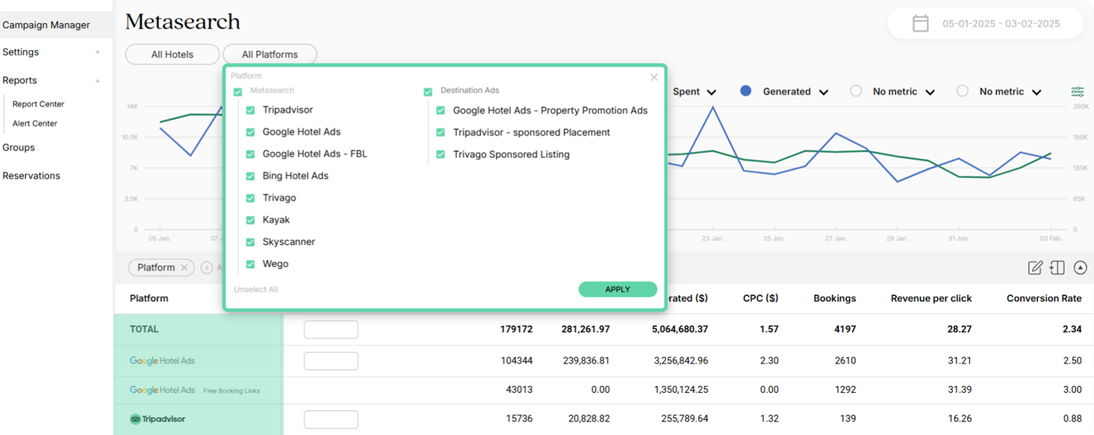Select the Google Hotel Ads logo row
This screenshot has width=1094, height=435.
pos(162,361)
